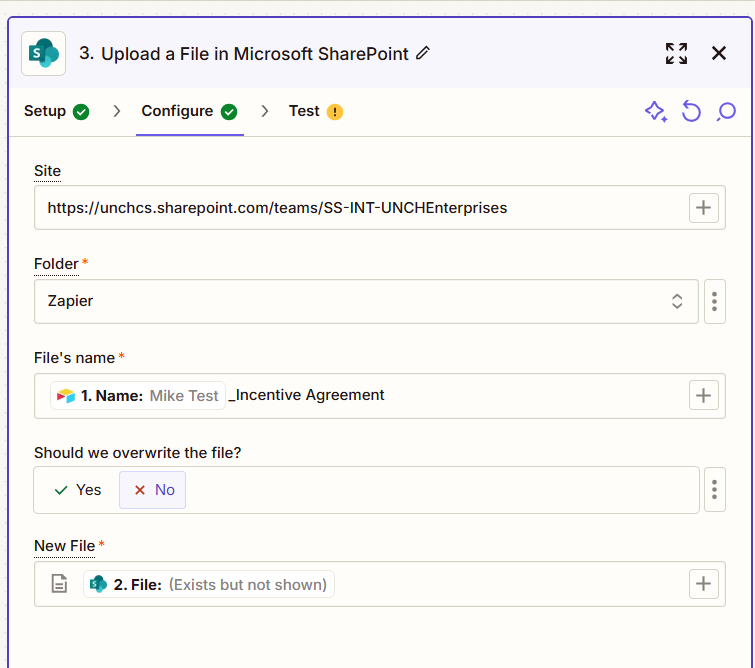Open the comment bubble icon

pyautogui.click(x=726, y=112)
